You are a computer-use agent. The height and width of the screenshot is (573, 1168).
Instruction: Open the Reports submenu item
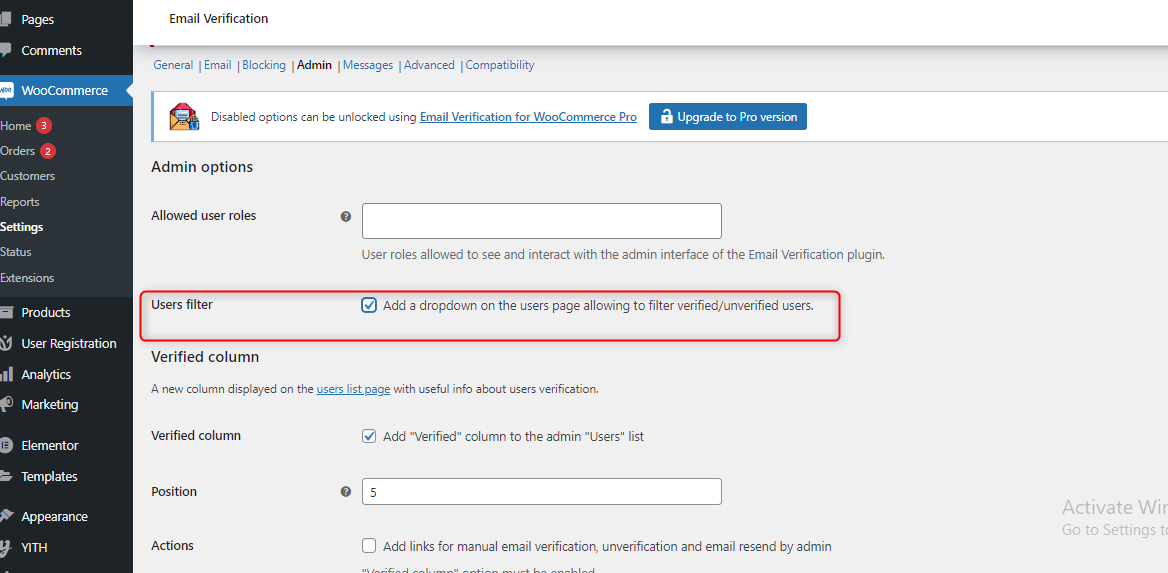[20, 202]
